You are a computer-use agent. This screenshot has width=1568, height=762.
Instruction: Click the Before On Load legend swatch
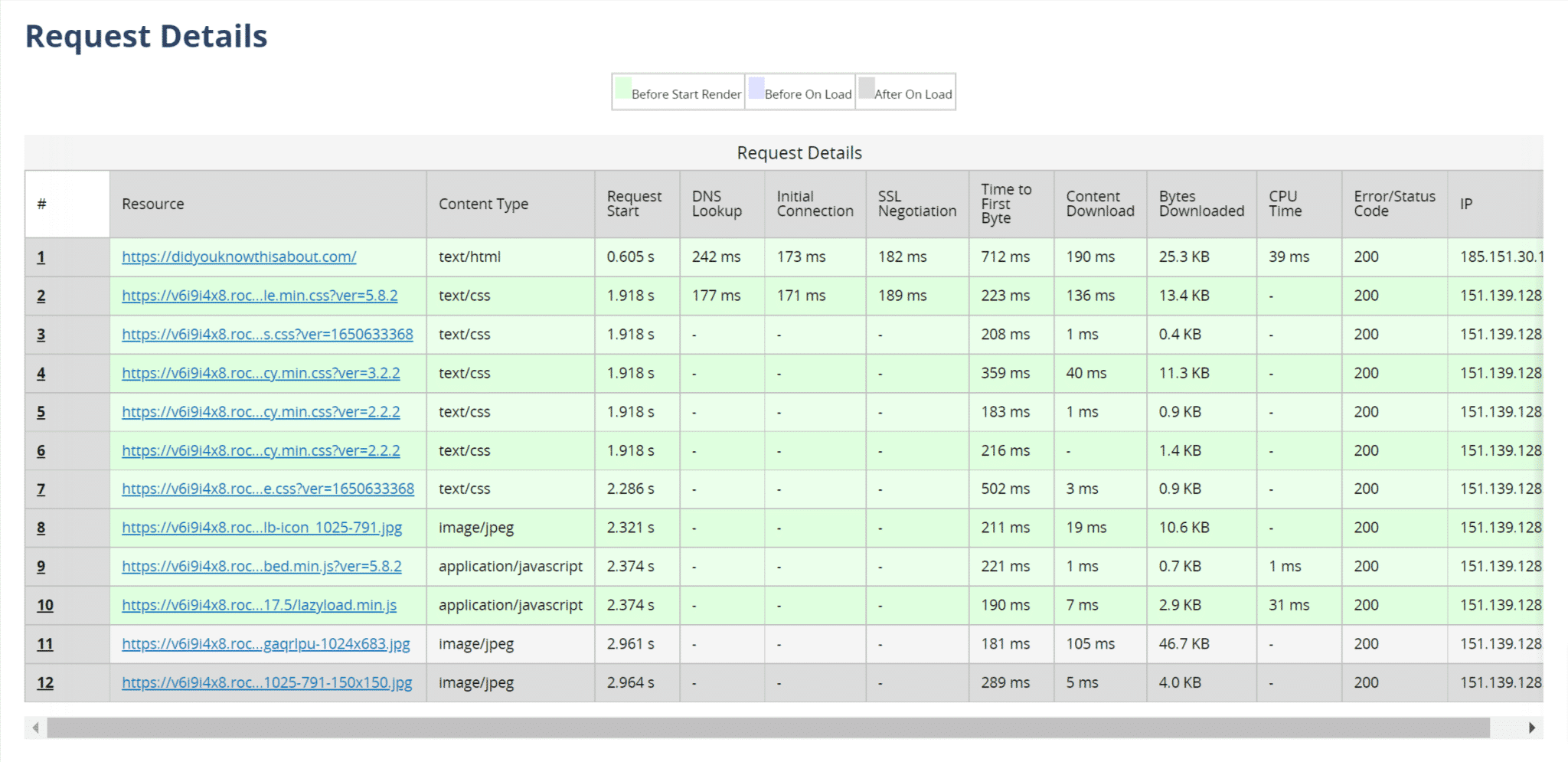click(755, 90)
